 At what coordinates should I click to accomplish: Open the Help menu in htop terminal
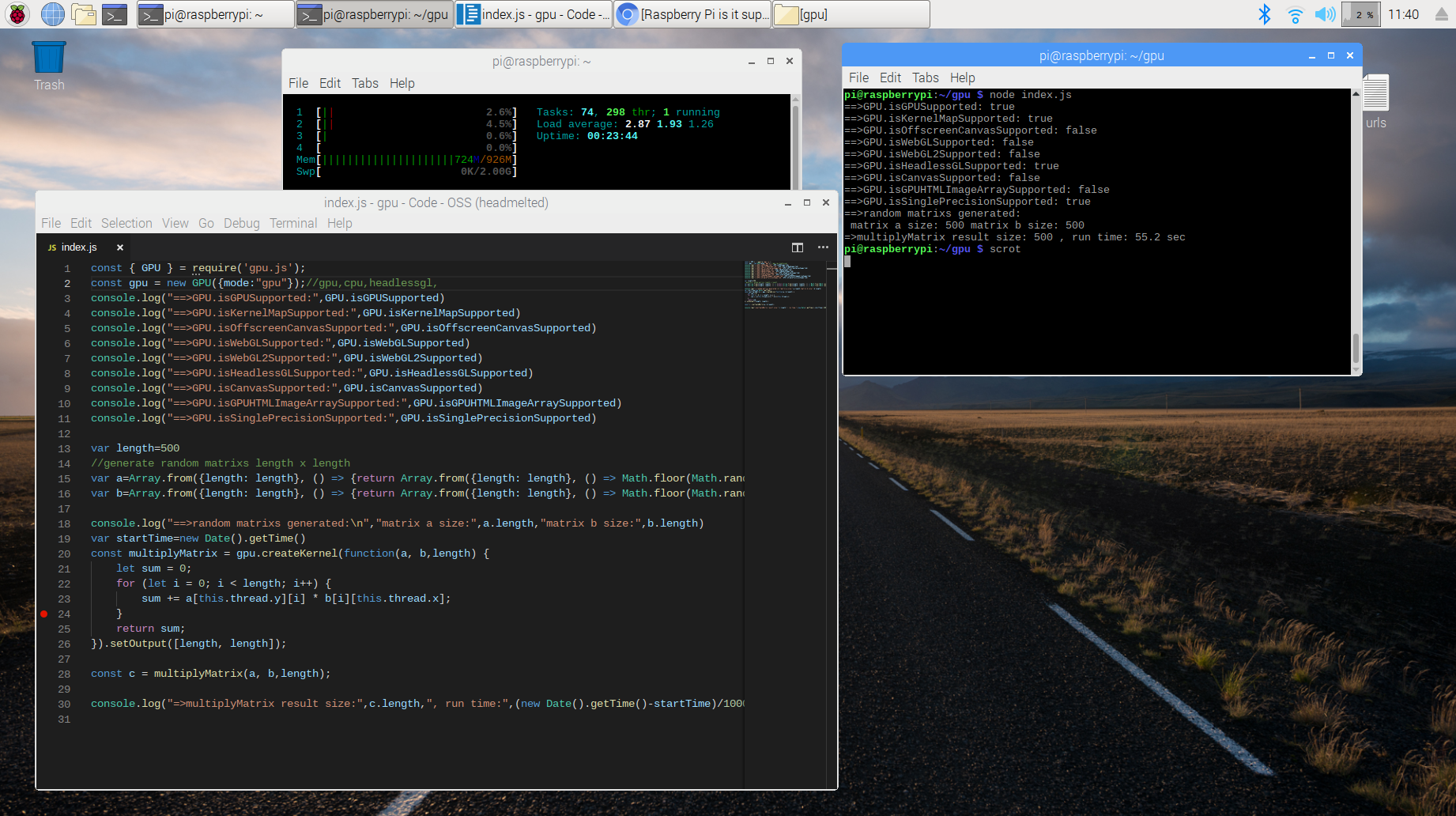coord(402,83)
